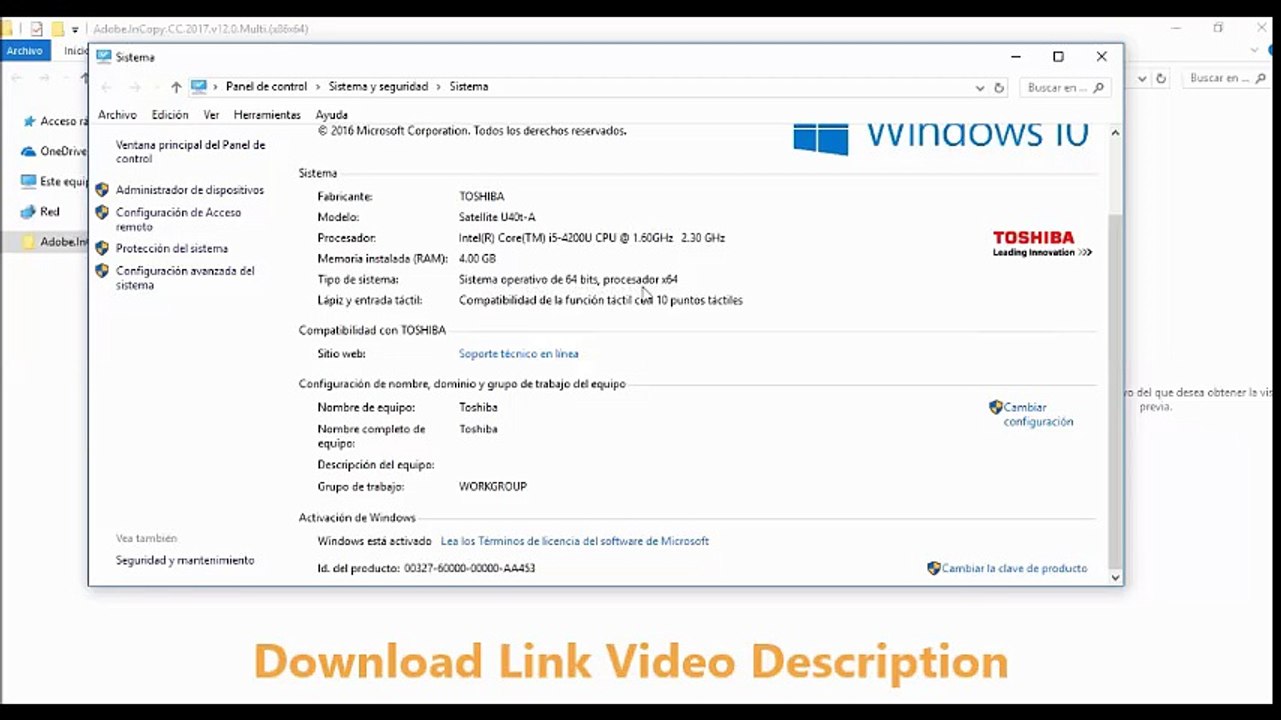Click the Intel Core i5-4200U processor text
This screenshot has height=720, width=1281.
[592, 238]
